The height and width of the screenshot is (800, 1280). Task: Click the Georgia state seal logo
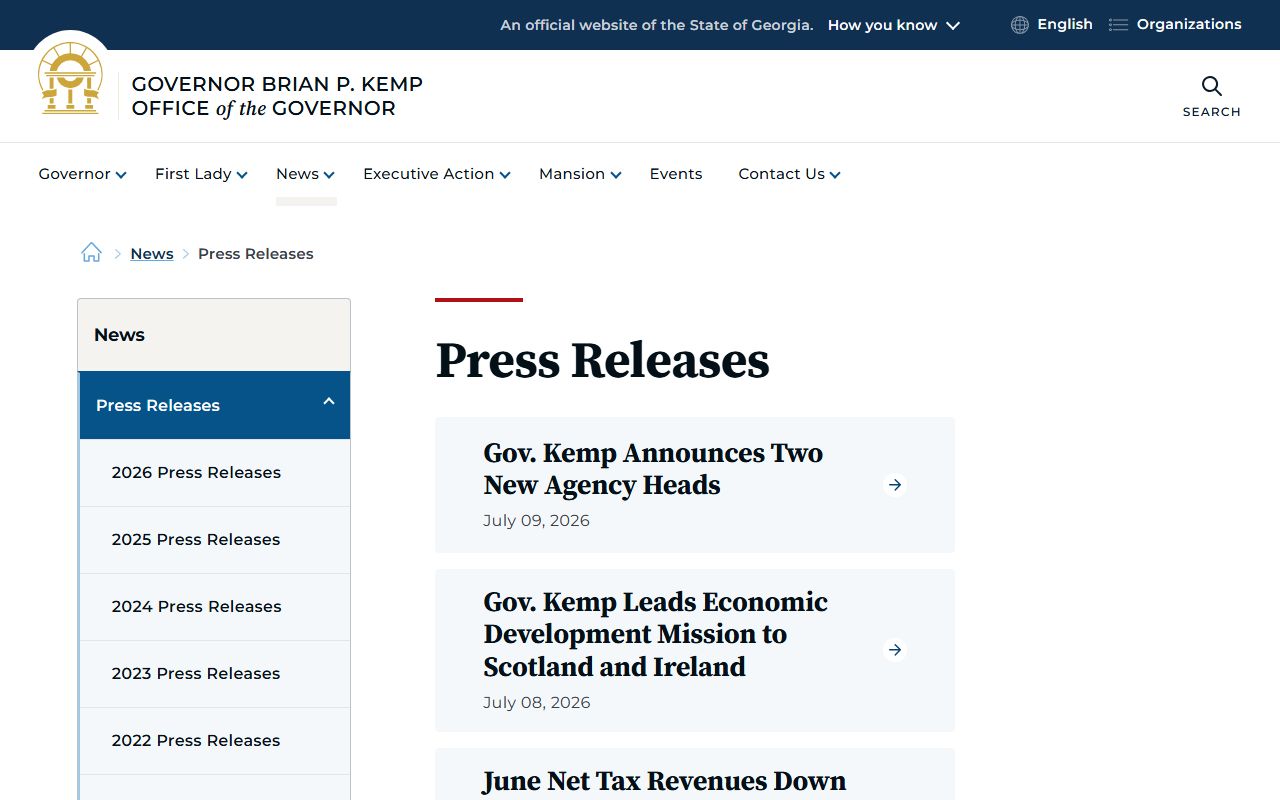click(x=70, y=79)
